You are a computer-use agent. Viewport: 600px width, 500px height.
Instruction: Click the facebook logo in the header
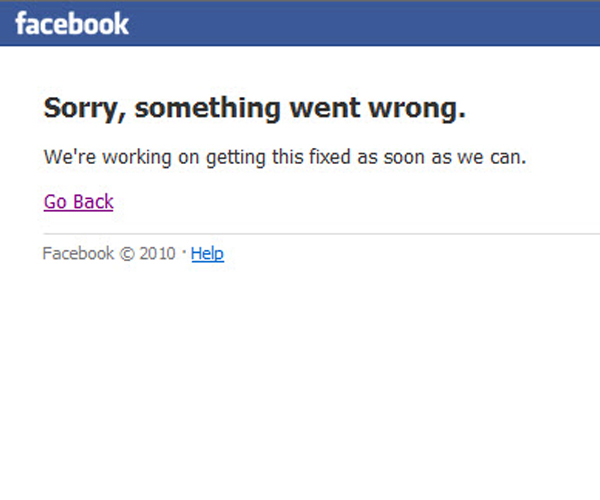[72, 22]
